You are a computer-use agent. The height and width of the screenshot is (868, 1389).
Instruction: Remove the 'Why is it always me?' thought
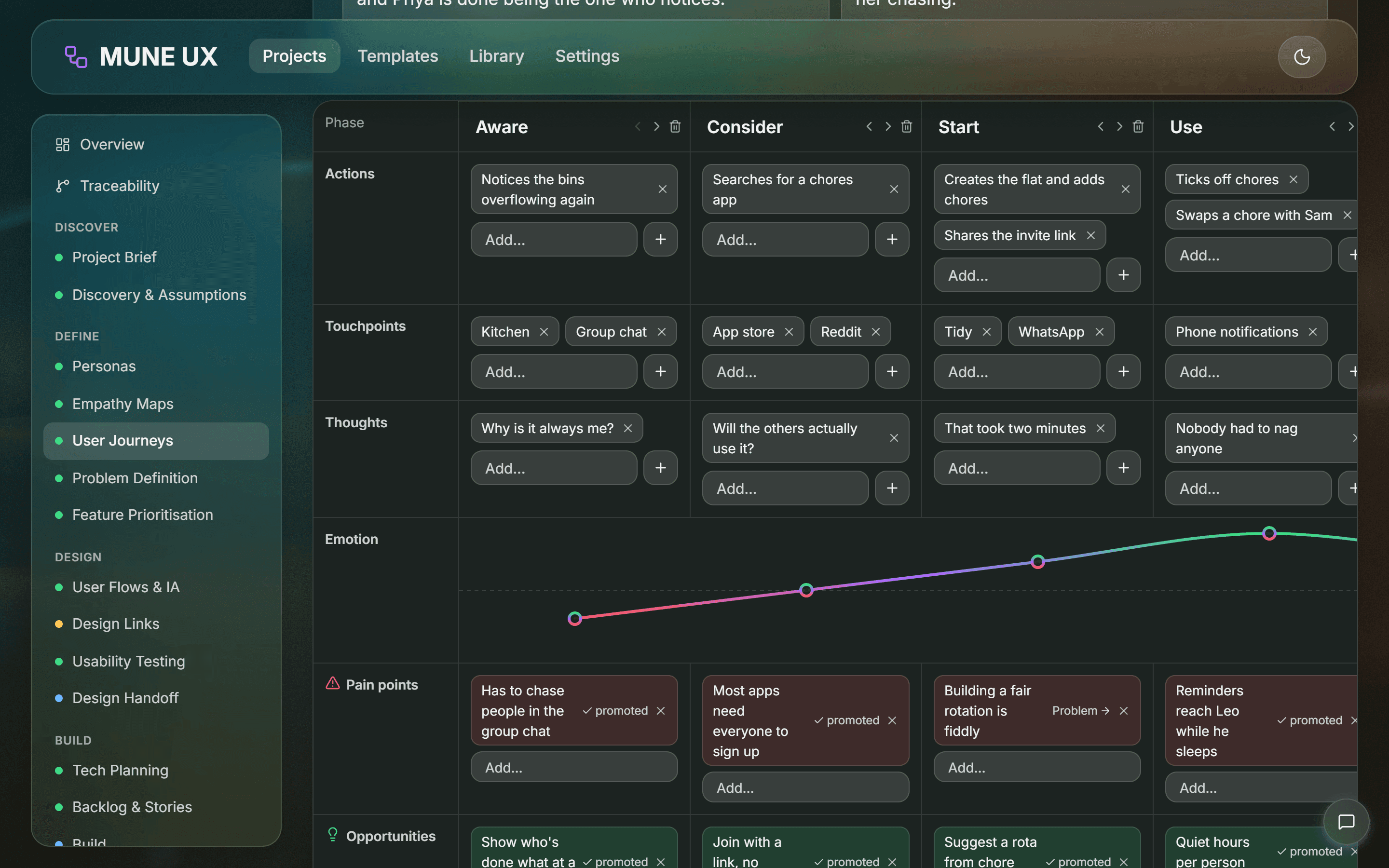coord(627,428)
